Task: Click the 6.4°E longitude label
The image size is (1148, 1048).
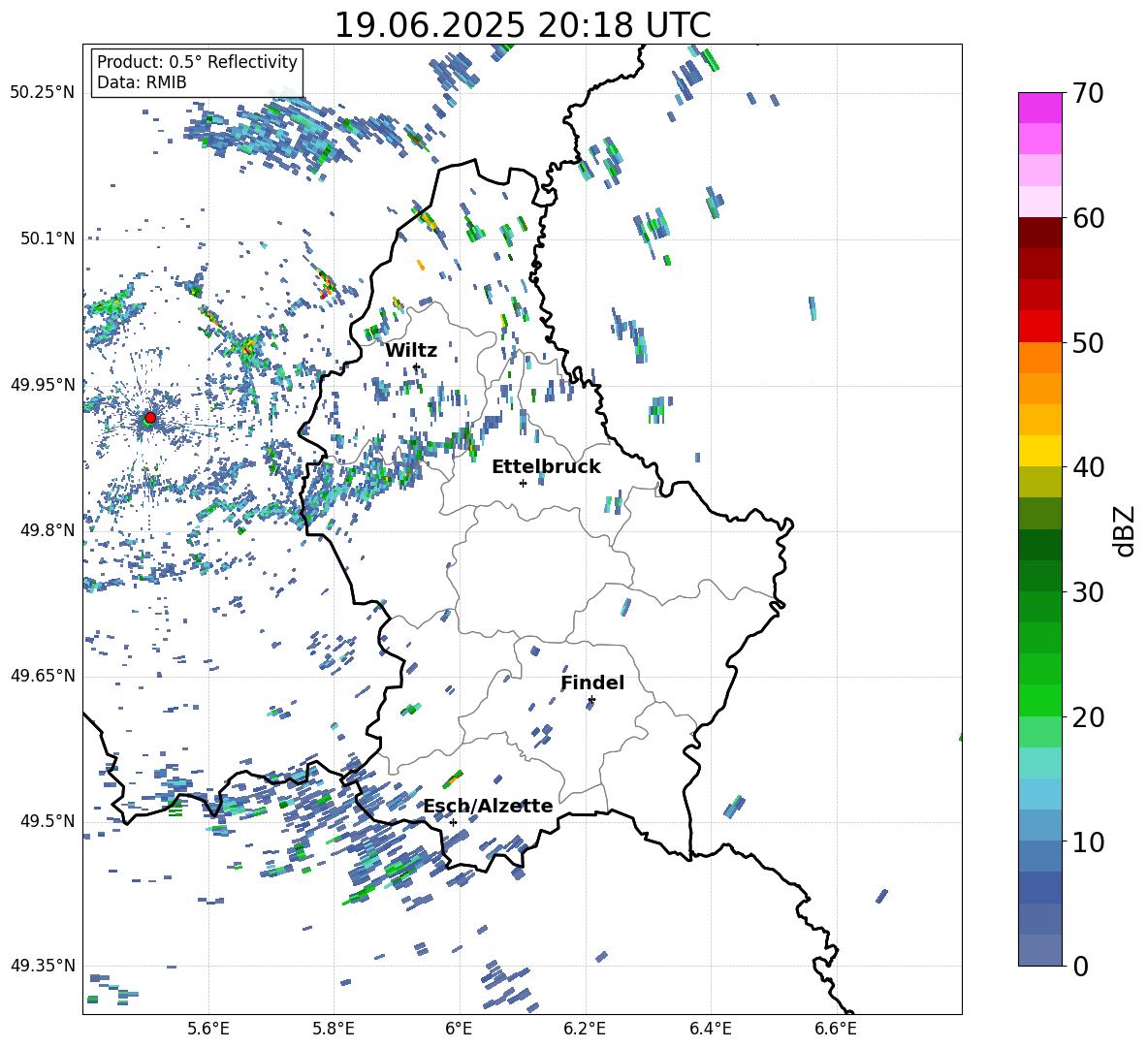Action: click(710, 1030)
